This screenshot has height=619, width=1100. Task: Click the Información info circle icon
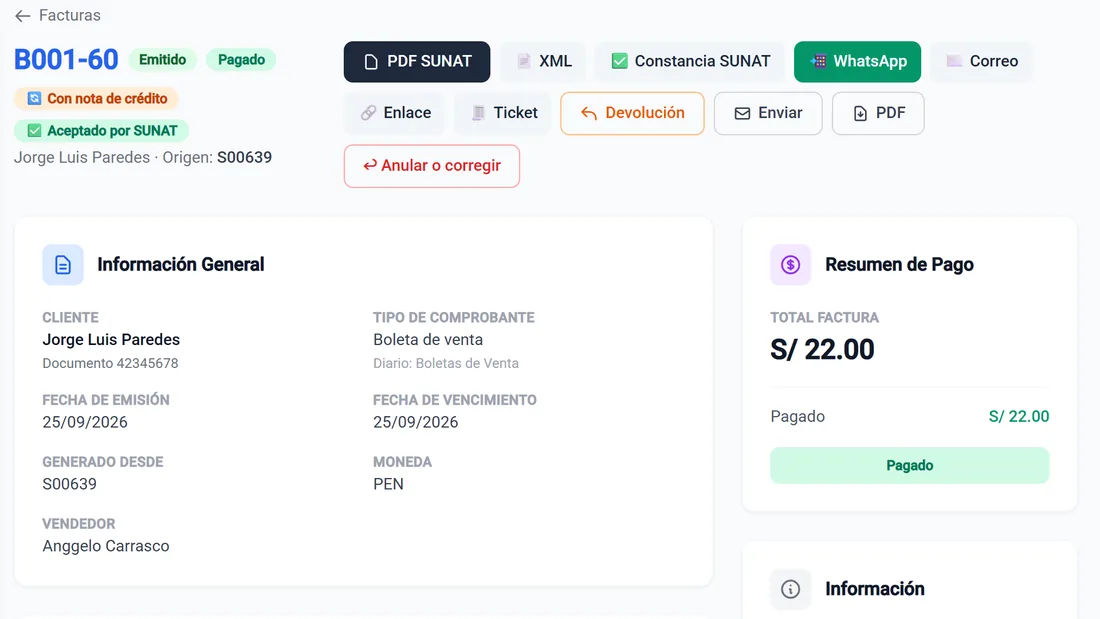(x=791, y=589)
